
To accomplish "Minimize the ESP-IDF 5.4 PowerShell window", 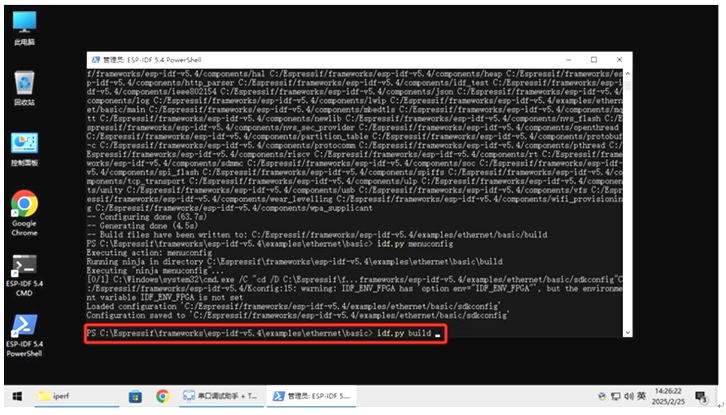I will (569, 60).
